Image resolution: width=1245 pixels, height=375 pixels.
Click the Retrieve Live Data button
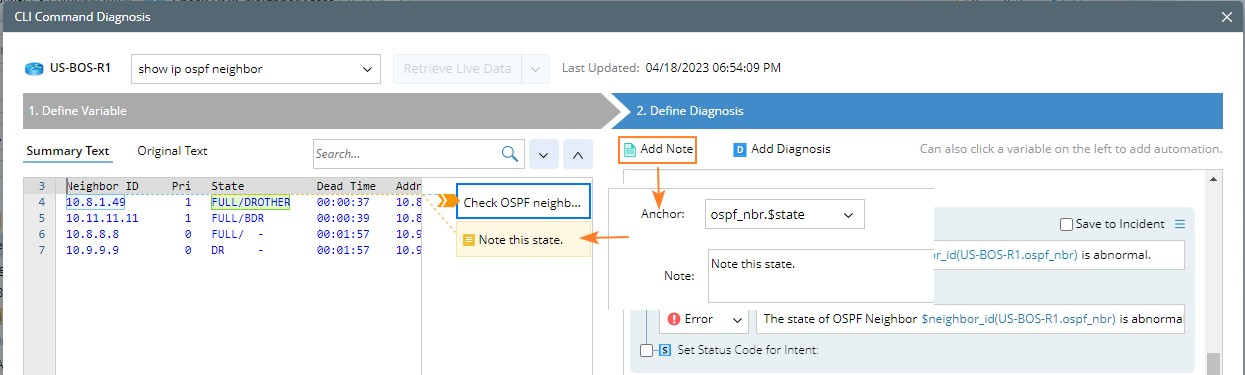(x=458, y=69)
